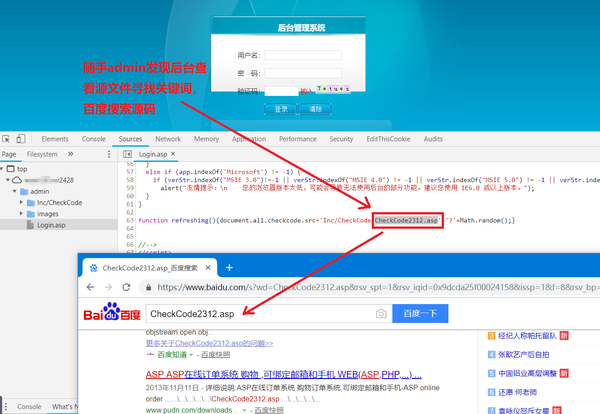Click the camera image-search icon
The height and width of the screenshot is (414, 600).
(381, 314)
